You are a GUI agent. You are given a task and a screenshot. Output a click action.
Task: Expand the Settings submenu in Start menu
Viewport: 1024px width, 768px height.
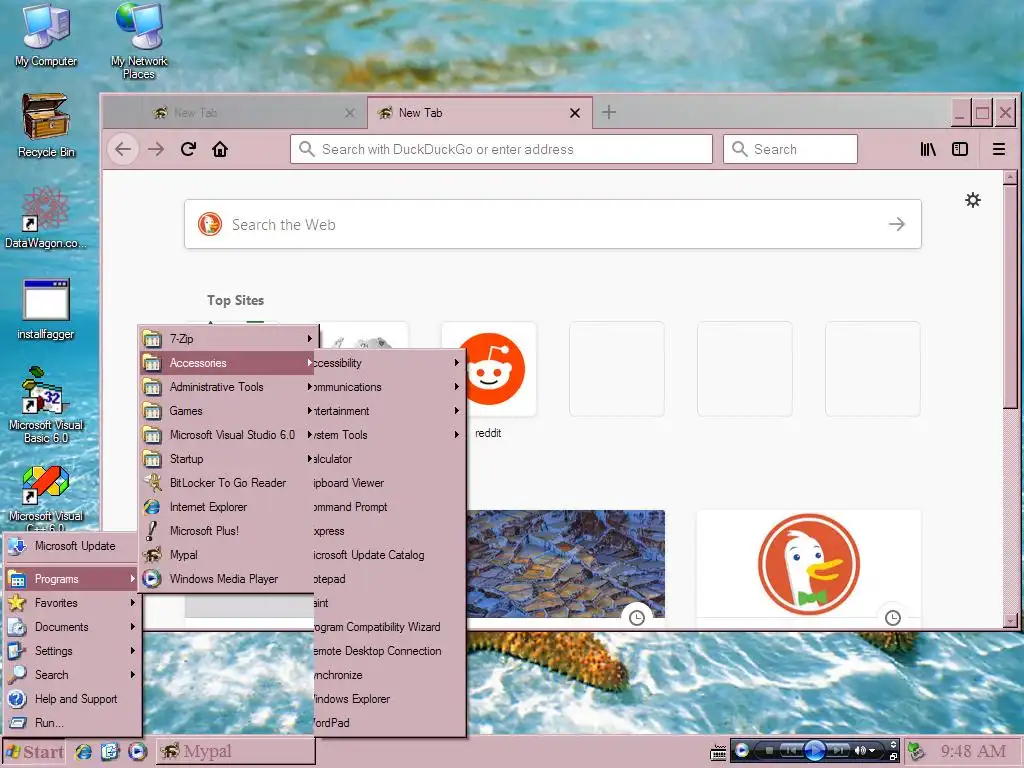(72, 651)
